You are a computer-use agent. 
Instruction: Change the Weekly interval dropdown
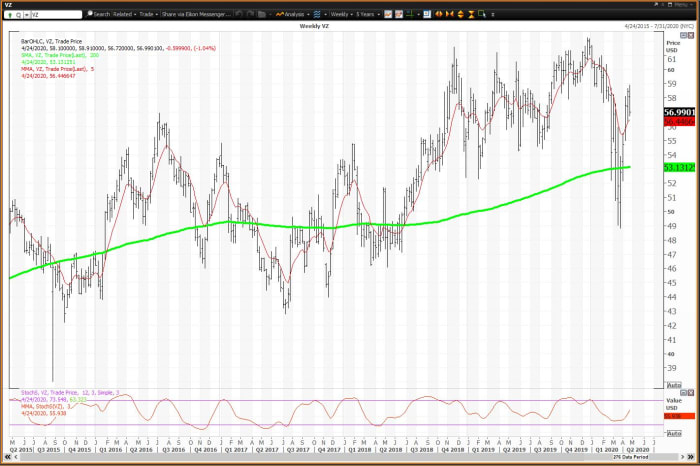(341, 15)
